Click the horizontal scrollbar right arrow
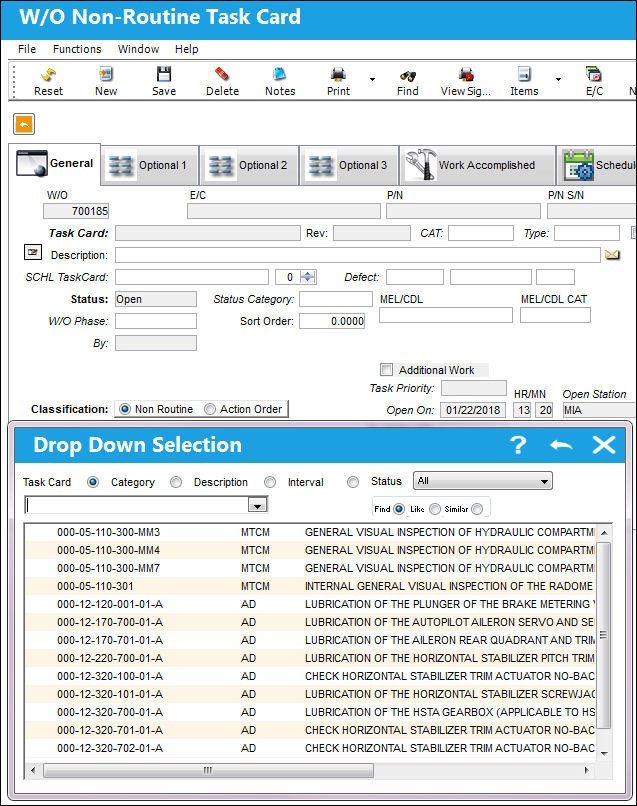 pos(586,770)
